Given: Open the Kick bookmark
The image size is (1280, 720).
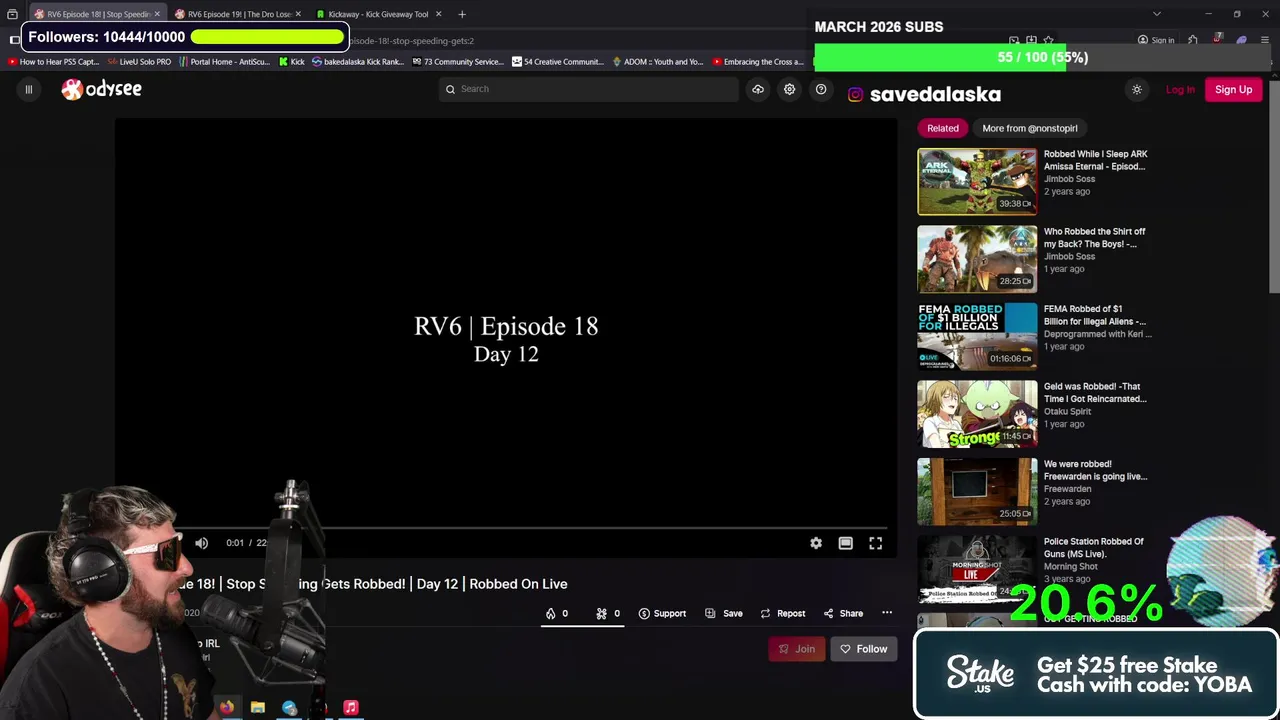Looking at the screenshot, I should pyautogui.click(x=291, y=62).
